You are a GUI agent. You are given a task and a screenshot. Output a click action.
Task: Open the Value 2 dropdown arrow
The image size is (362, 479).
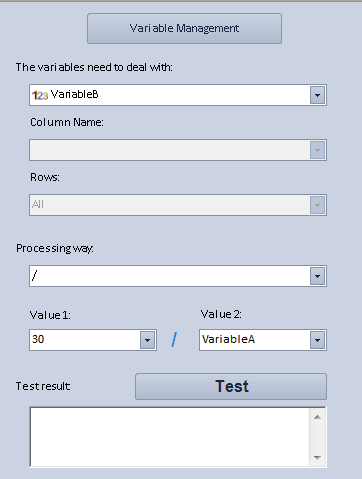[x=317, y=340]
